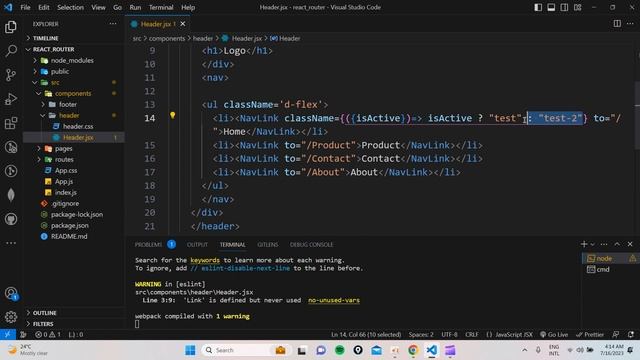Screen dimensions: 640x360
Task: Open the Explorer view in activity bar
Action: [11, 27]
